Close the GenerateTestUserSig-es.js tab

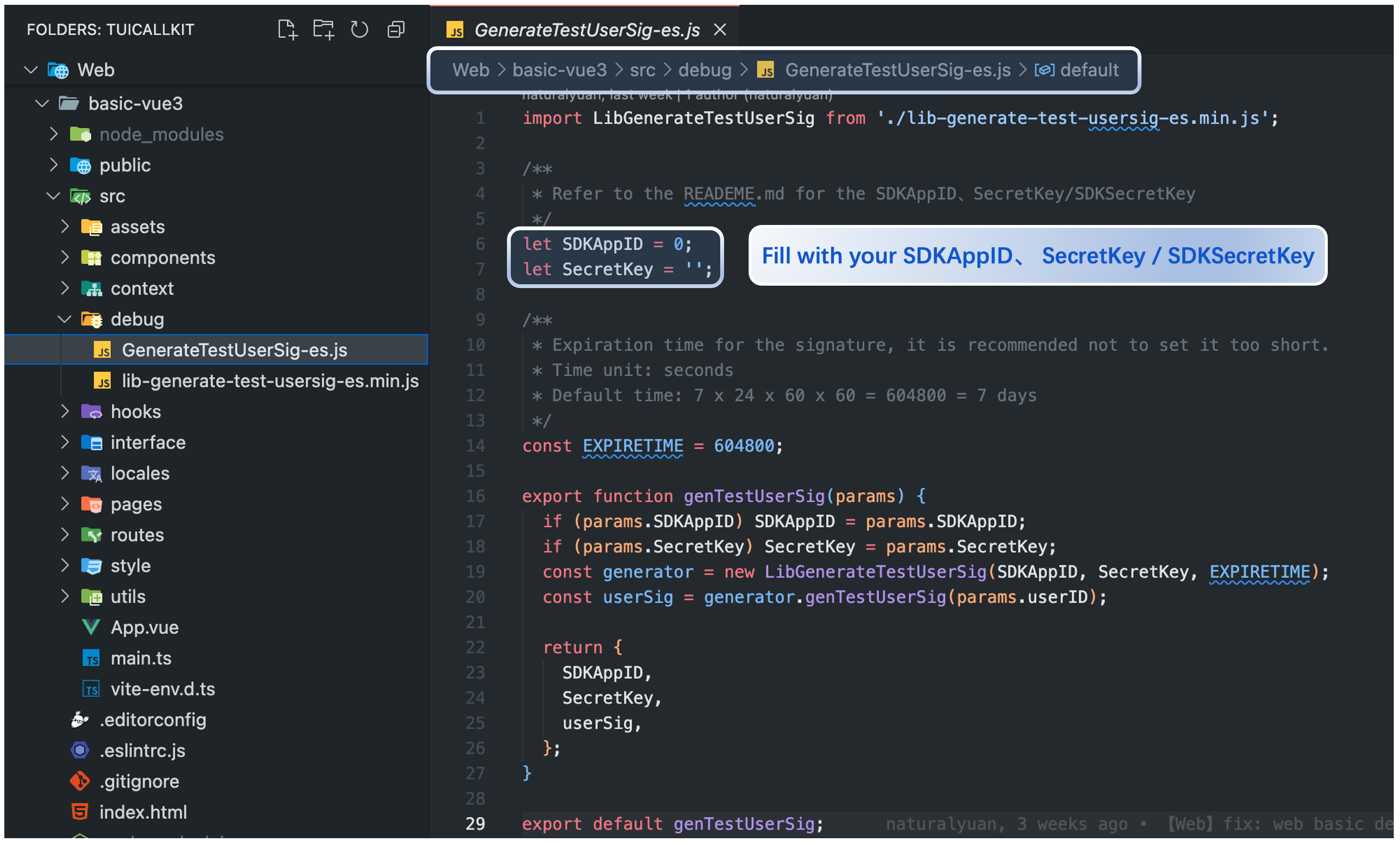720,29
